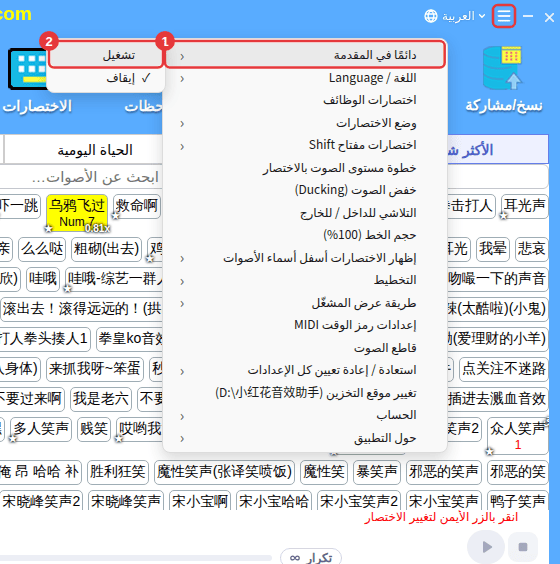Open the hamburger settings menu icon
This screenshot has height=564, width=560.
pyautogui.click(x=504, y=16)
